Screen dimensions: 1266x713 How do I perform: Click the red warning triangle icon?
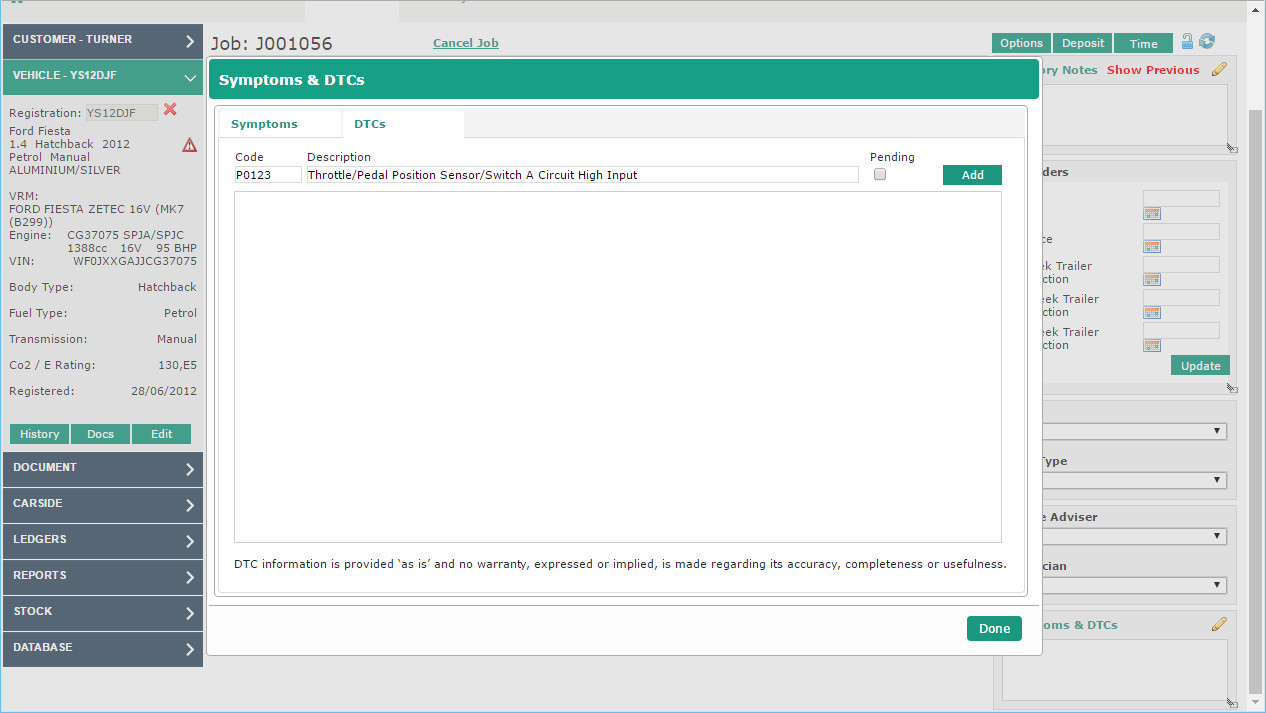189,145
